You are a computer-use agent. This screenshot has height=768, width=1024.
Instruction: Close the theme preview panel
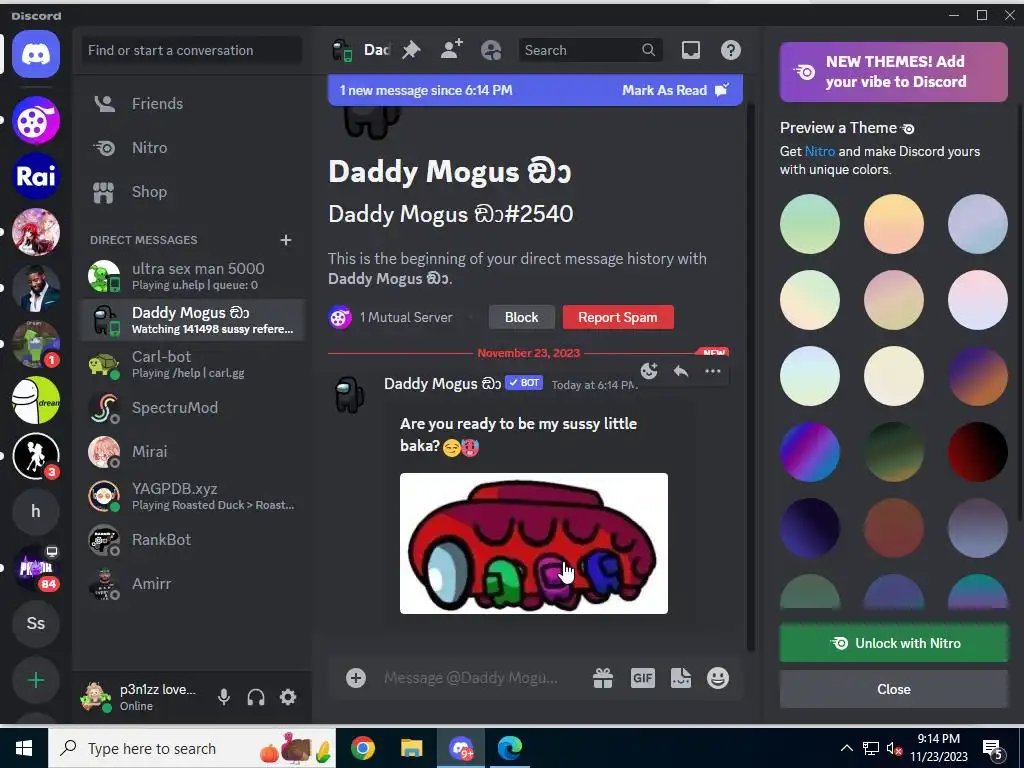tap(893, 690)
